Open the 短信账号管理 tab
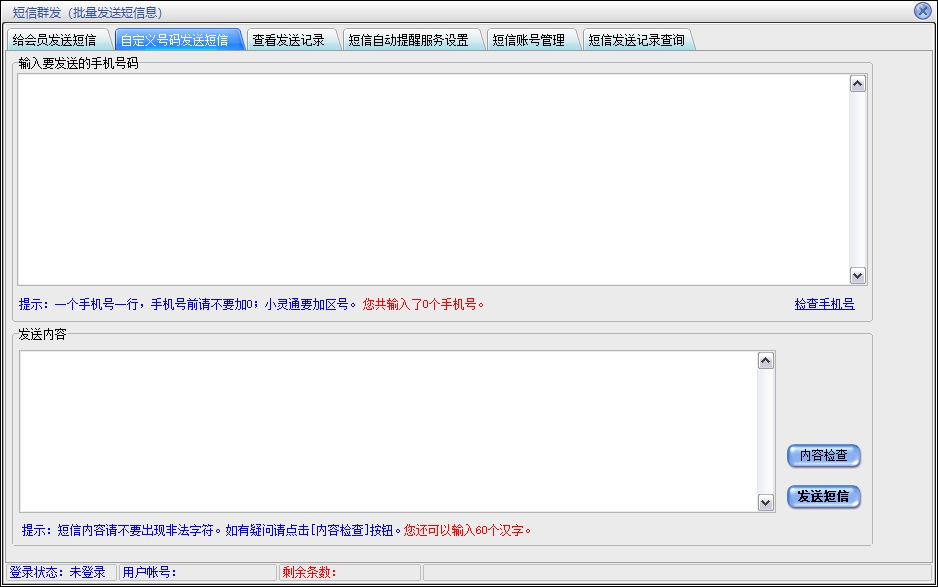 coord(528,40)
